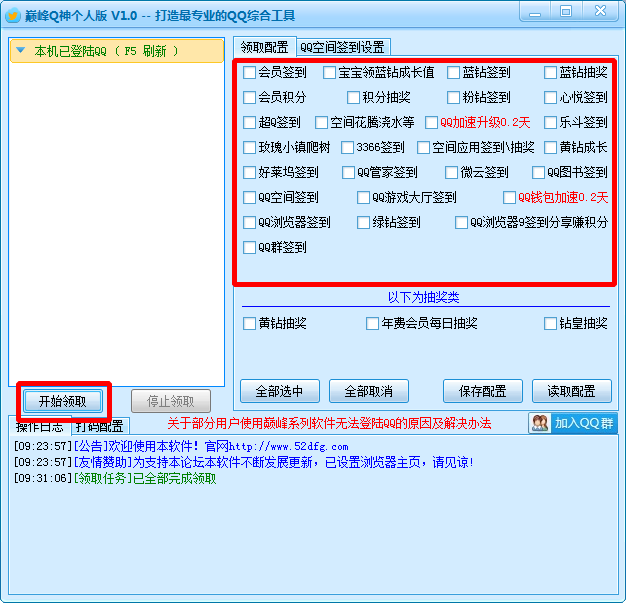Enable 空间花腾浇水等 checkbox
This screenshot has width=626, height=603.
(321, 123)
